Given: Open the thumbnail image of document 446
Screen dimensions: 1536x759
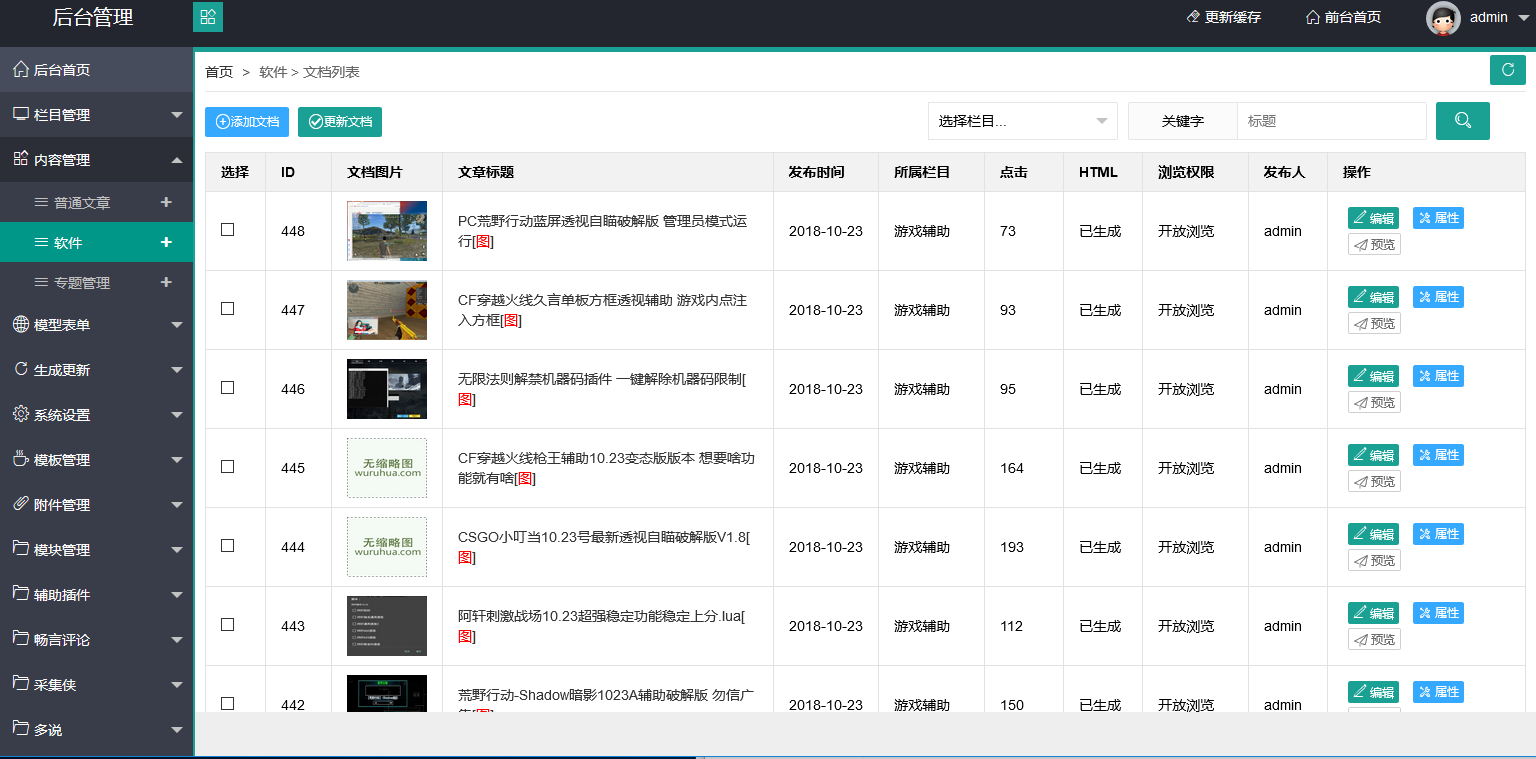Looking at the screenshot, I should [387, 389].
